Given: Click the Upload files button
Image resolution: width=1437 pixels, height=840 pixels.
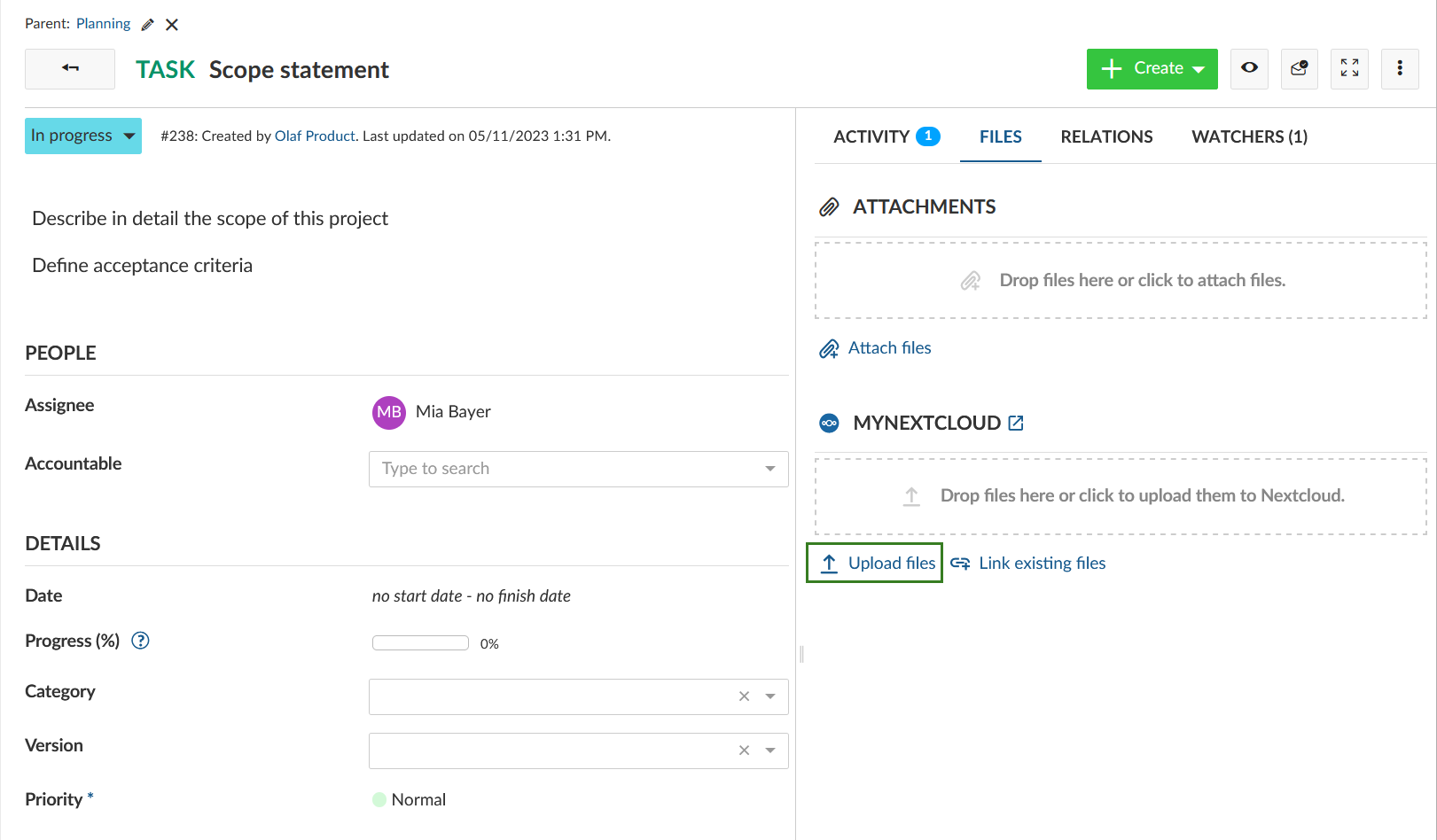Looking at the screenshot, I should click(874, 564).
